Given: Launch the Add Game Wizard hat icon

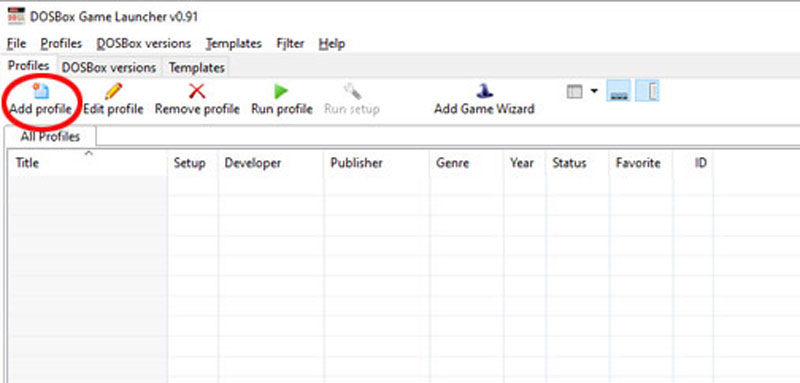Looking at the screenshot, I should 484,91.
